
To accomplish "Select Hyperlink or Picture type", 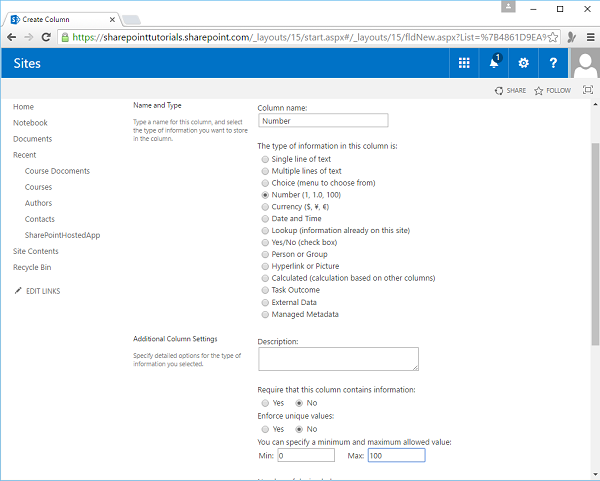I will coord(265,266).
